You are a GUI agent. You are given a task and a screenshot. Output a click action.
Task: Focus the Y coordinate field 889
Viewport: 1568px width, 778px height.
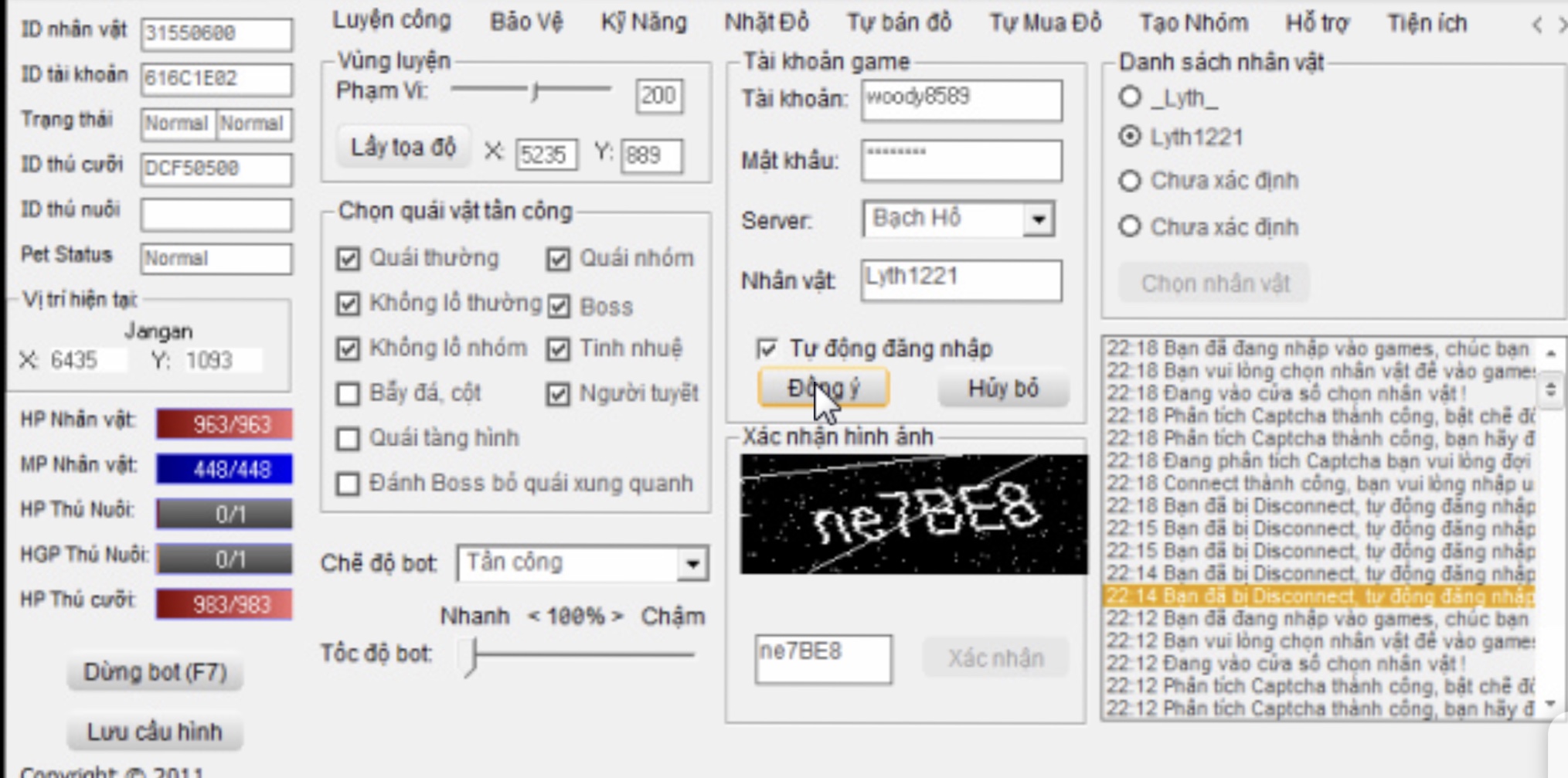(x=651, y=155)
